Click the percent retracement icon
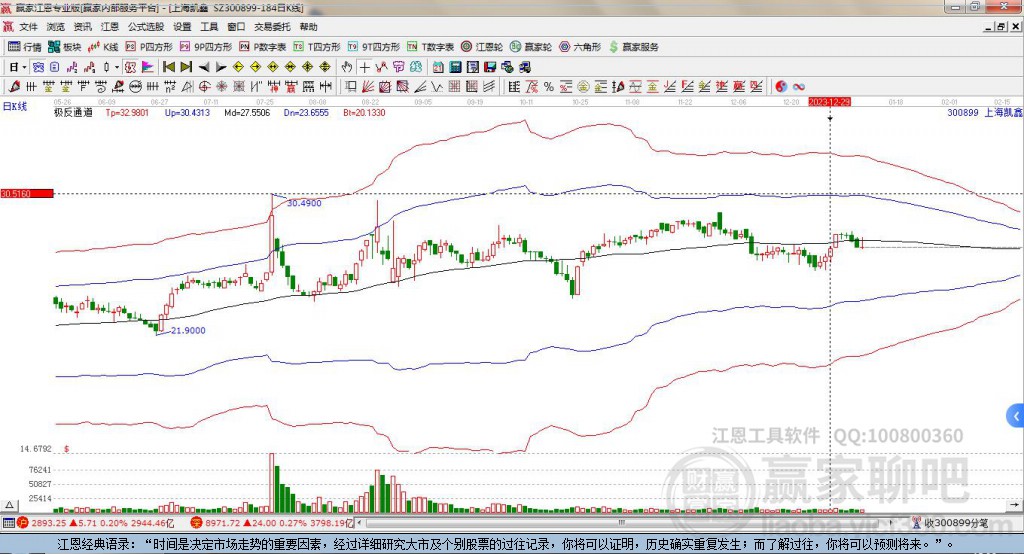This screenshot has height=554, width=1024. coord(549,86)
